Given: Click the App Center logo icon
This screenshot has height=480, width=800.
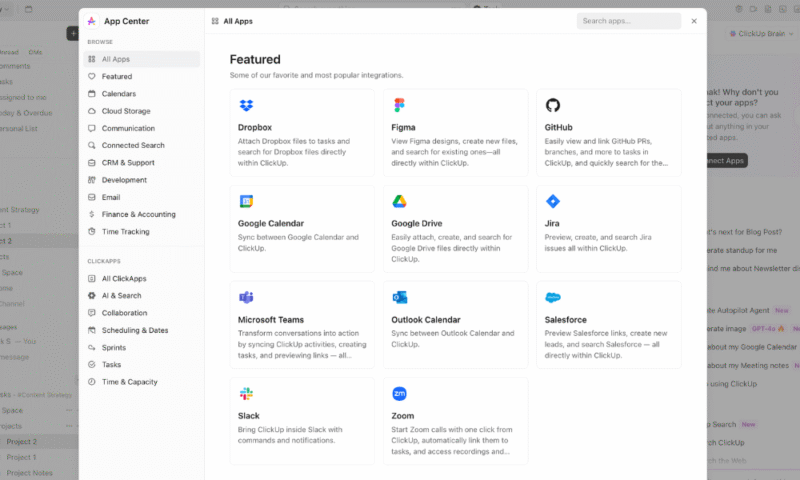Looking at the screenshot, I should click(x=91, y=21).
